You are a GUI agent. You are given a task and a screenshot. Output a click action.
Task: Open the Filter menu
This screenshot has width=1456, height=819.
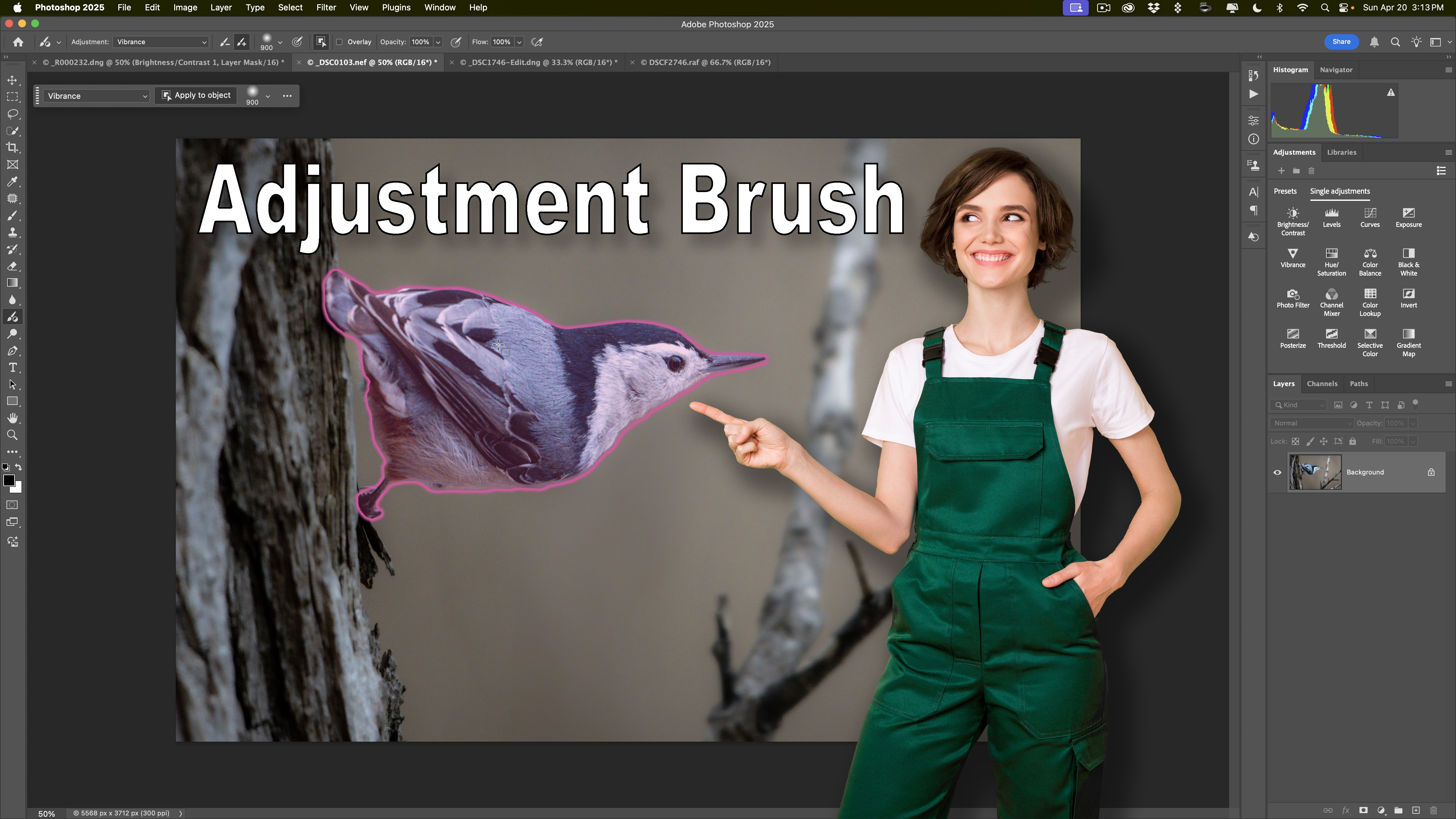326,7
